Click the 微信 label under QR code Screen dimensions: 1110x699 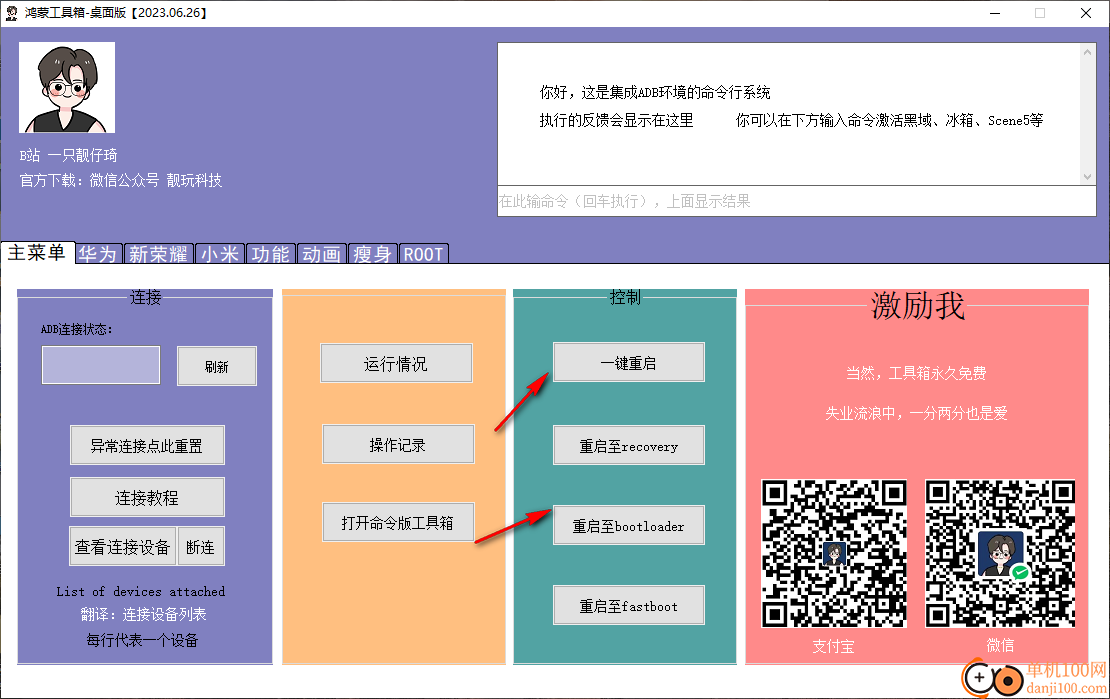1000,644
